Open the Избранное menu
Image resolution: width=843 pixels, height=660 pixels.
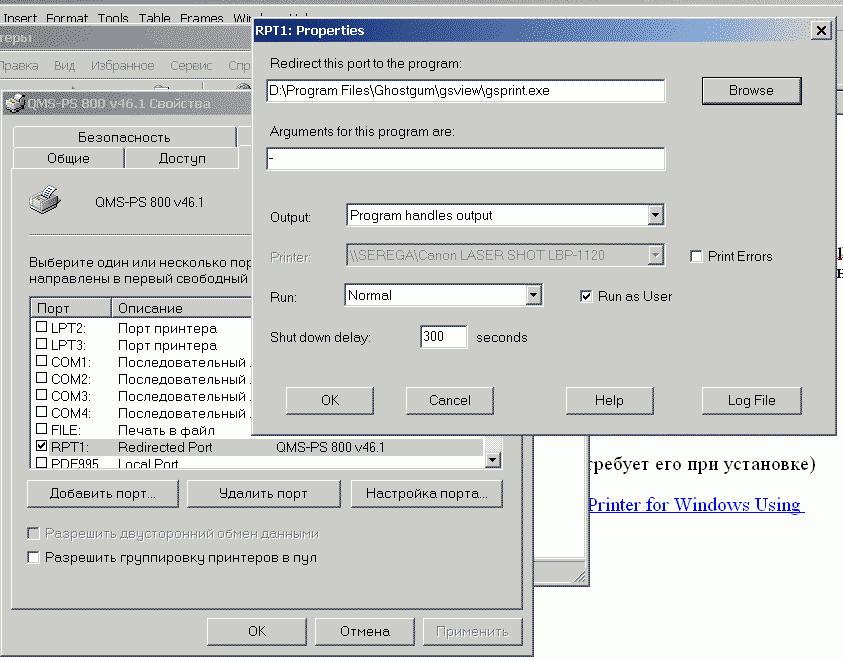click(123, 66)
